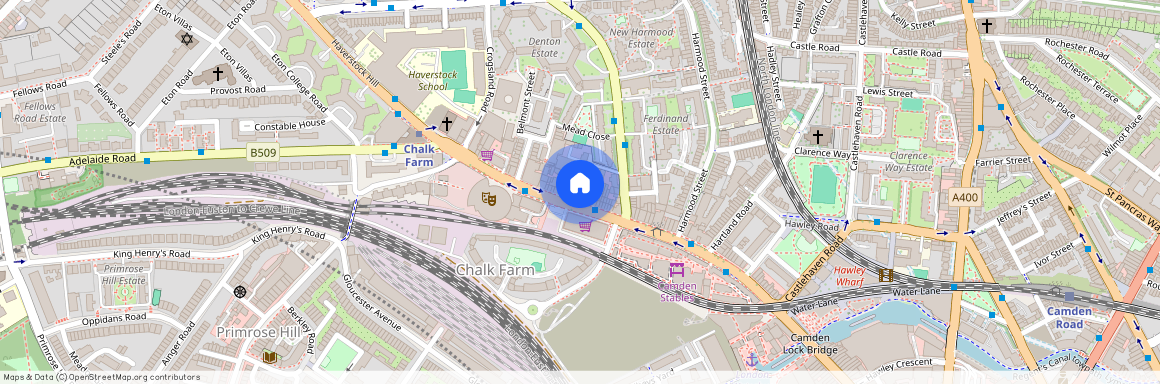Screen dimensions: 1160x384
Task: Click the grey Chalk Farm neighbourhood label
Action: click(x=495, y=270)
